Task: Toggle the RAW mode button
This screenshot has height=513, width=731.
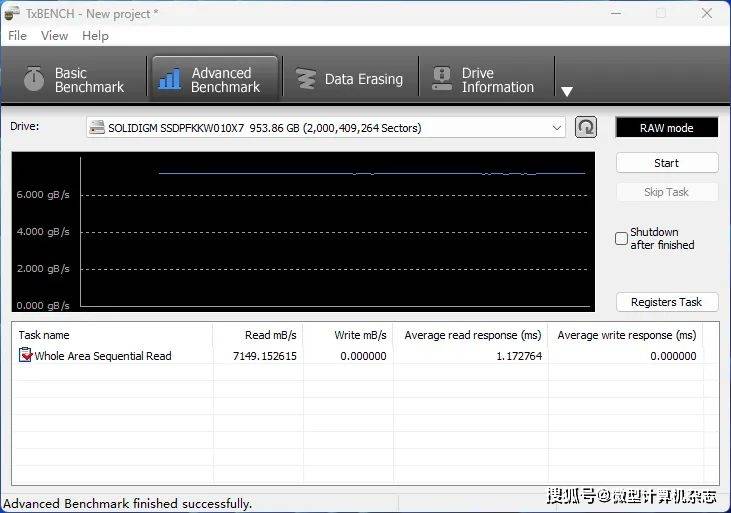Action: tap(666, 128)
